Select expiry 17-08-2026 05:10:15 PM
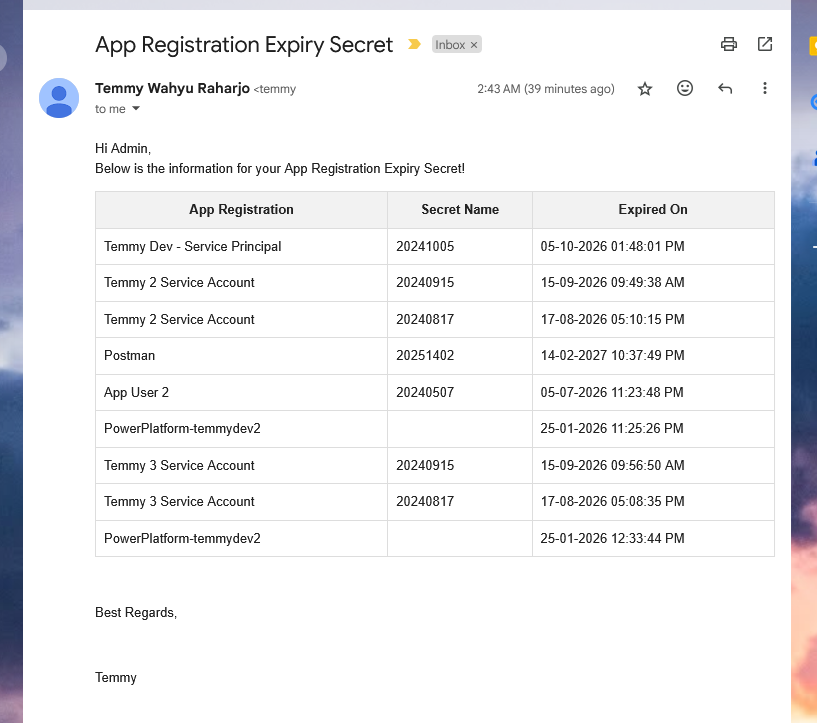The height and width of the screenshot is (723, 817). click(612, 319)
